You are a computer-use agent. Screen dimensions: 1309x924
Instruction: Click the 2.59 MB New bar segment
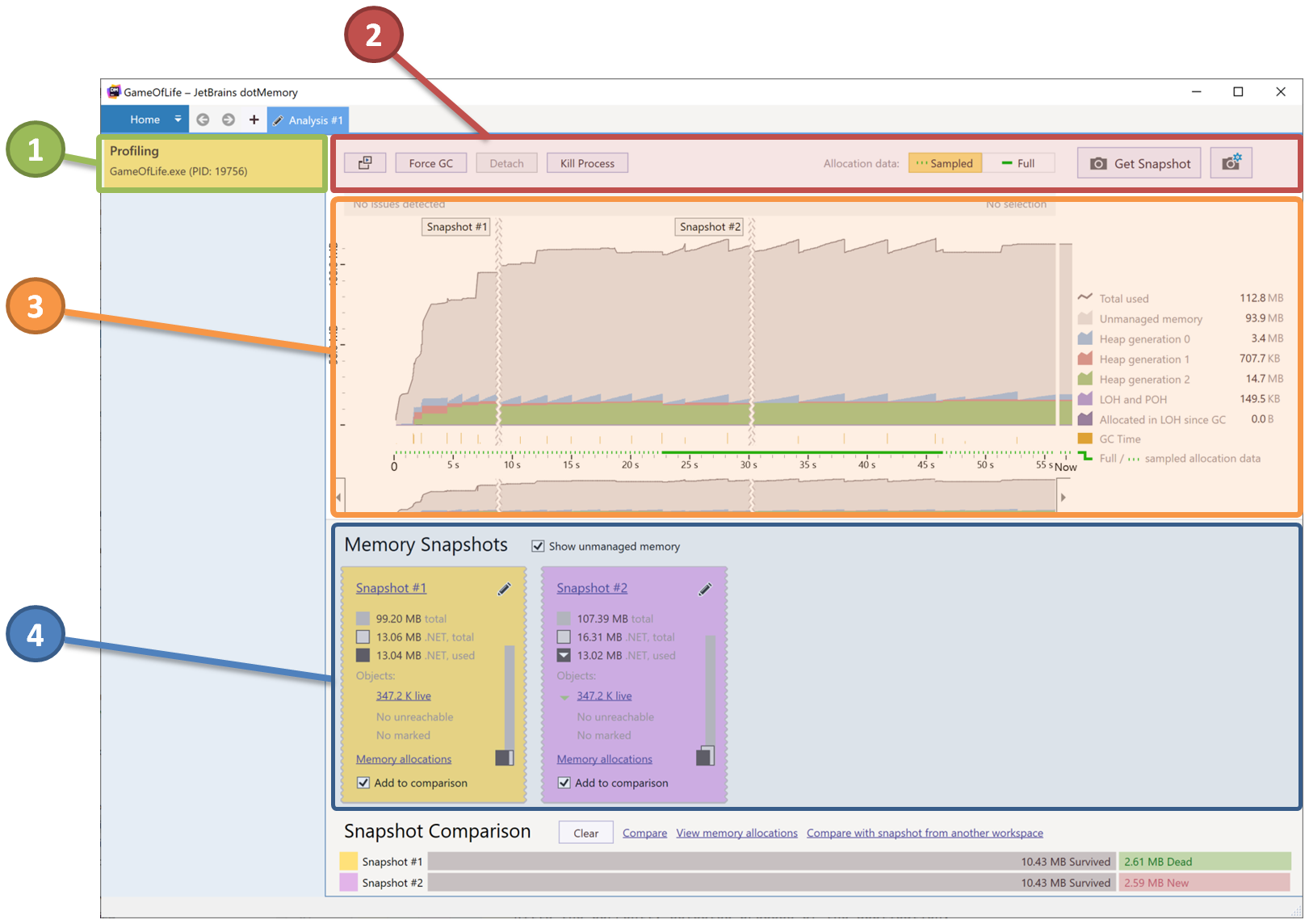(x=1205, y=883)
